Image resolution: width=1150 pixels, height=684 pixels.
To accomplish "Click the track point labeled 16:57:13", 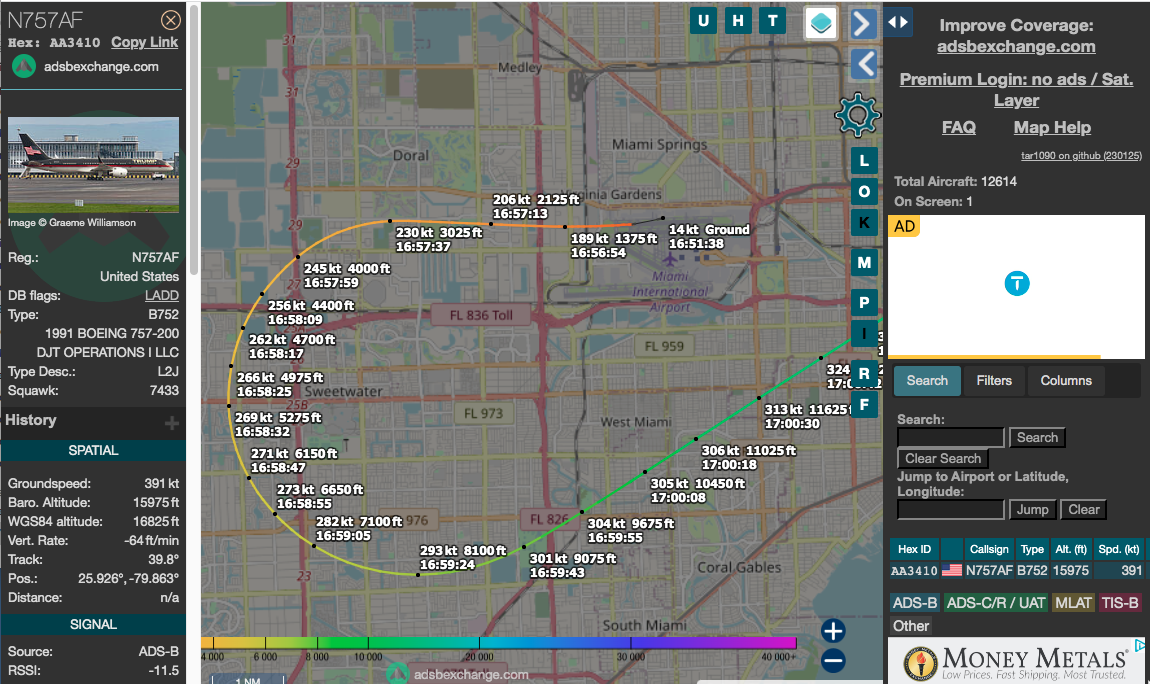I will coord(491,224).
